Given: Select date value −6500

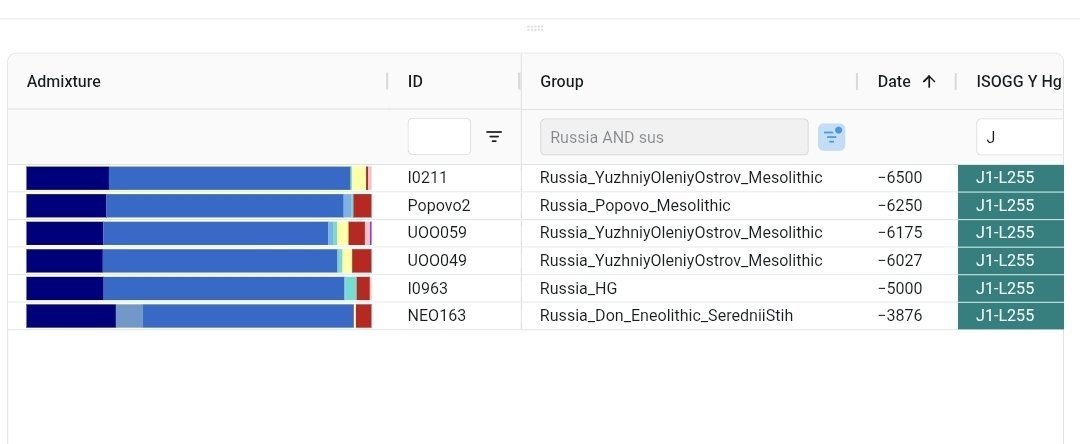Looking at the screenshot, I should point(900,178).
